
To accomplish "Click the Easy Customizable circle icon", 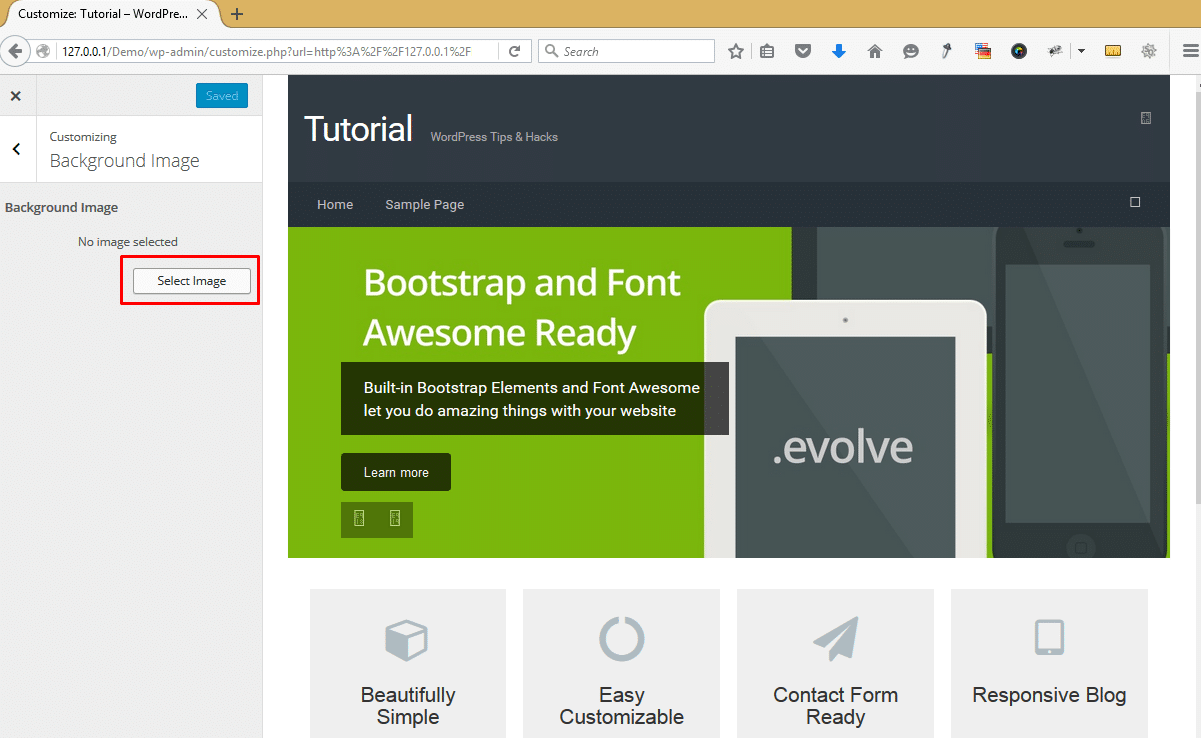I will 621,638.
